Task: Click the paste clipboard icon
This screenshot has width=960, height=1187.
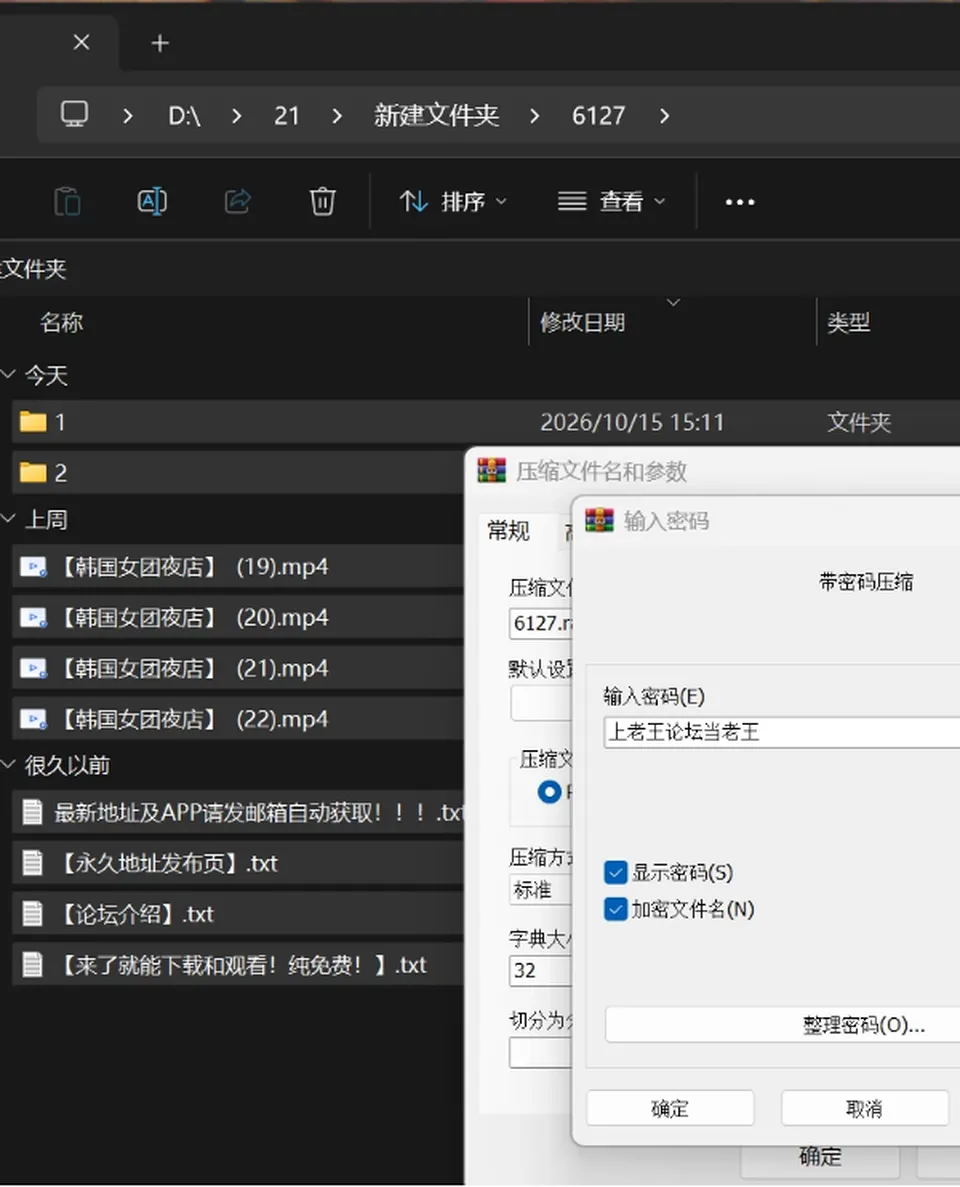Action: click(67, 201)
